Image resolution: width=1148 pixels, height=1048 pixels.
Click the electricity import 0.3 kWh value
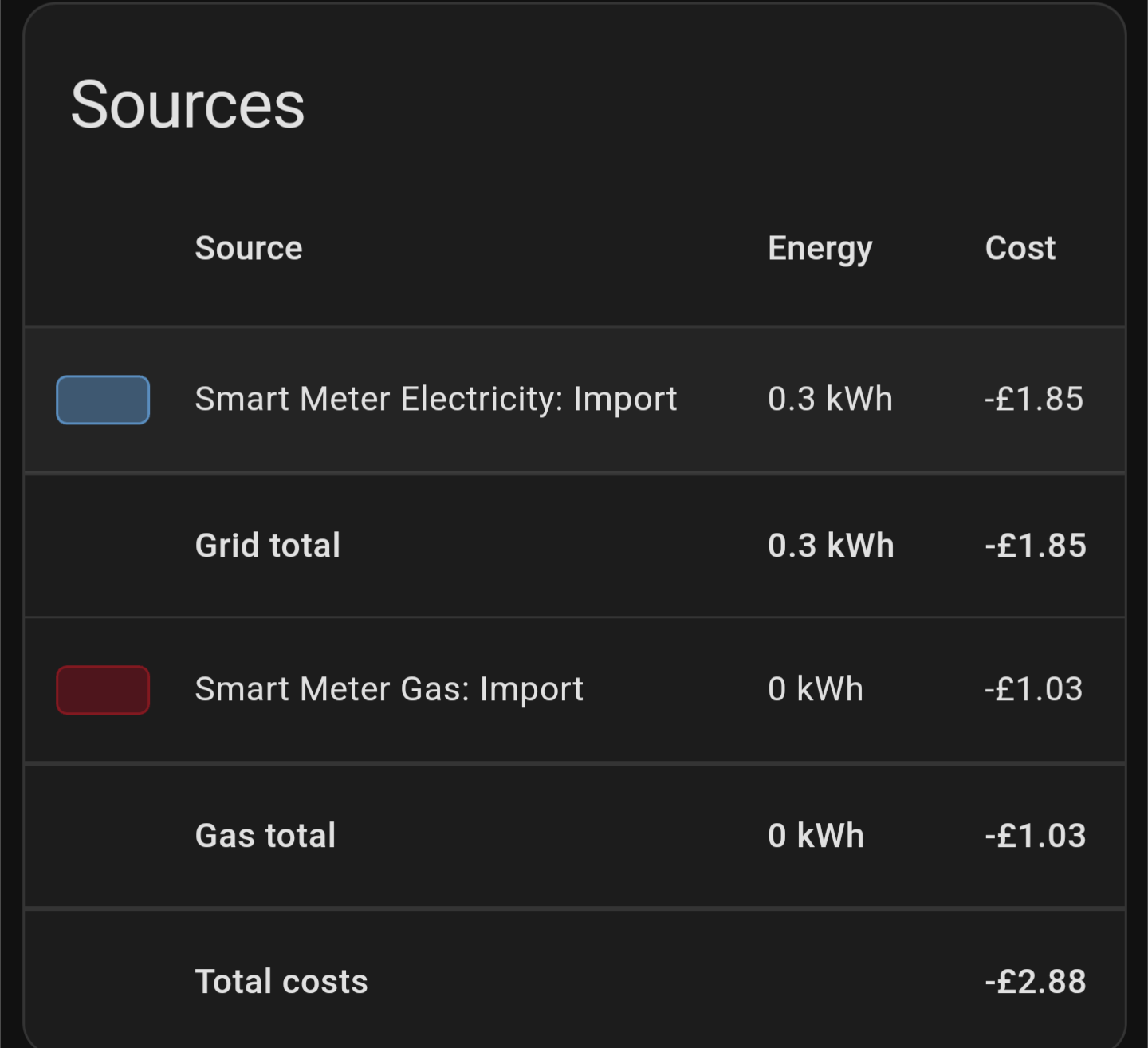pos(830,399)
